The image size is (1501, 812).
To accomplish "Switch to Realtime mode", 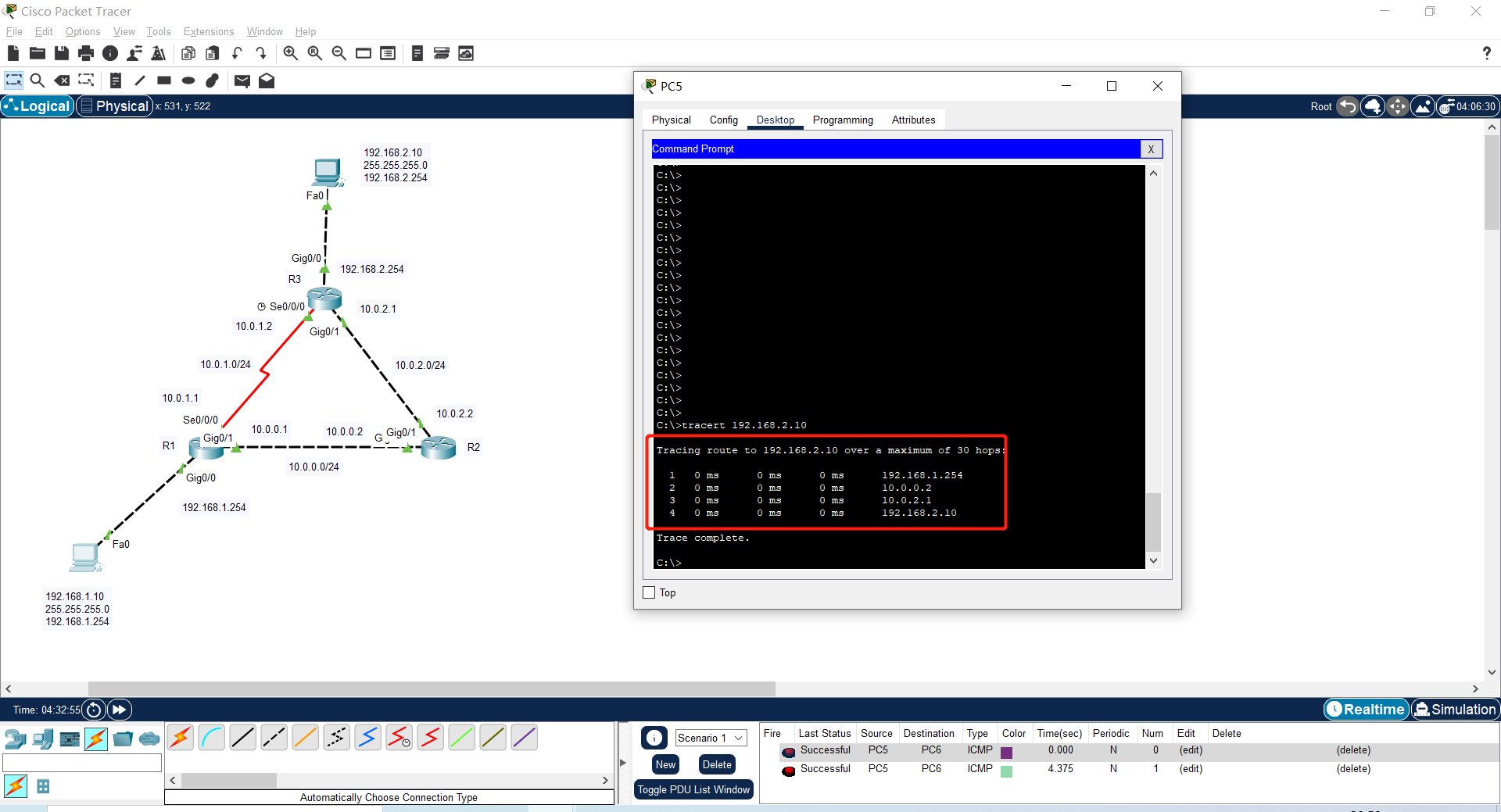I will pos(1367,710).
